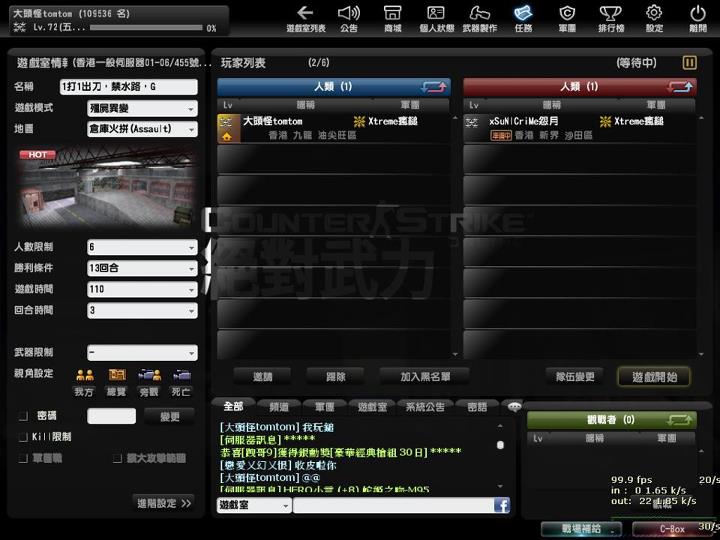Image resolution: width=720 pixels, height=540 pixels.
Task: Select the 總覽 overview view icon
Action: coord(117,376)
